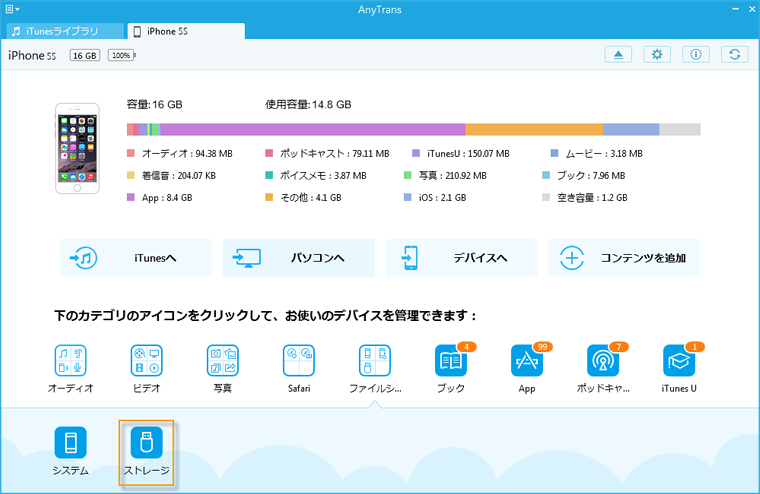
Task: Click the iPhone 5S device name label
Action: (32, 55)
